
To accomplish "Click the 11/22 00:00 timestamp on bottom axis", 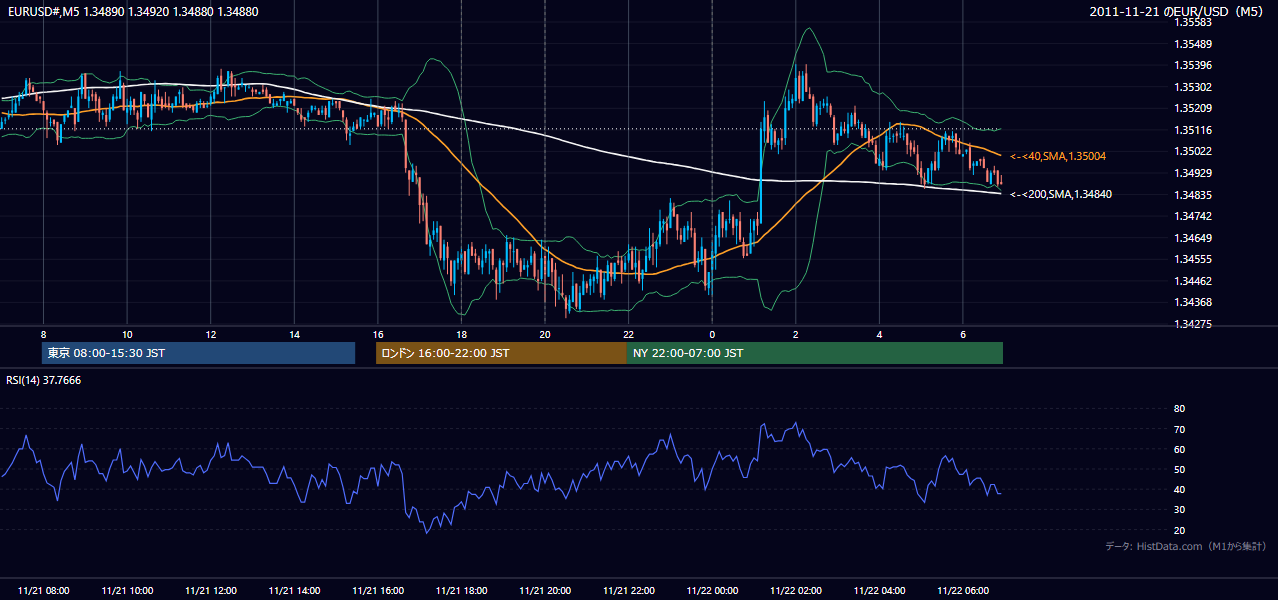I will point(712,591).
